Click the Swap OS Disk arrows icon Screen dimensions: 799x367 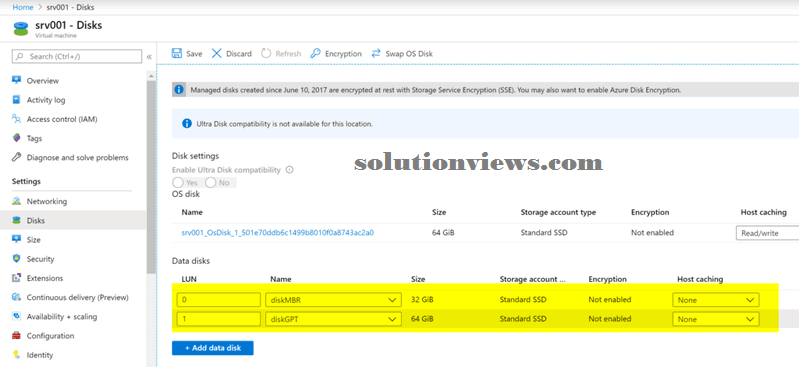click(376, 54)
